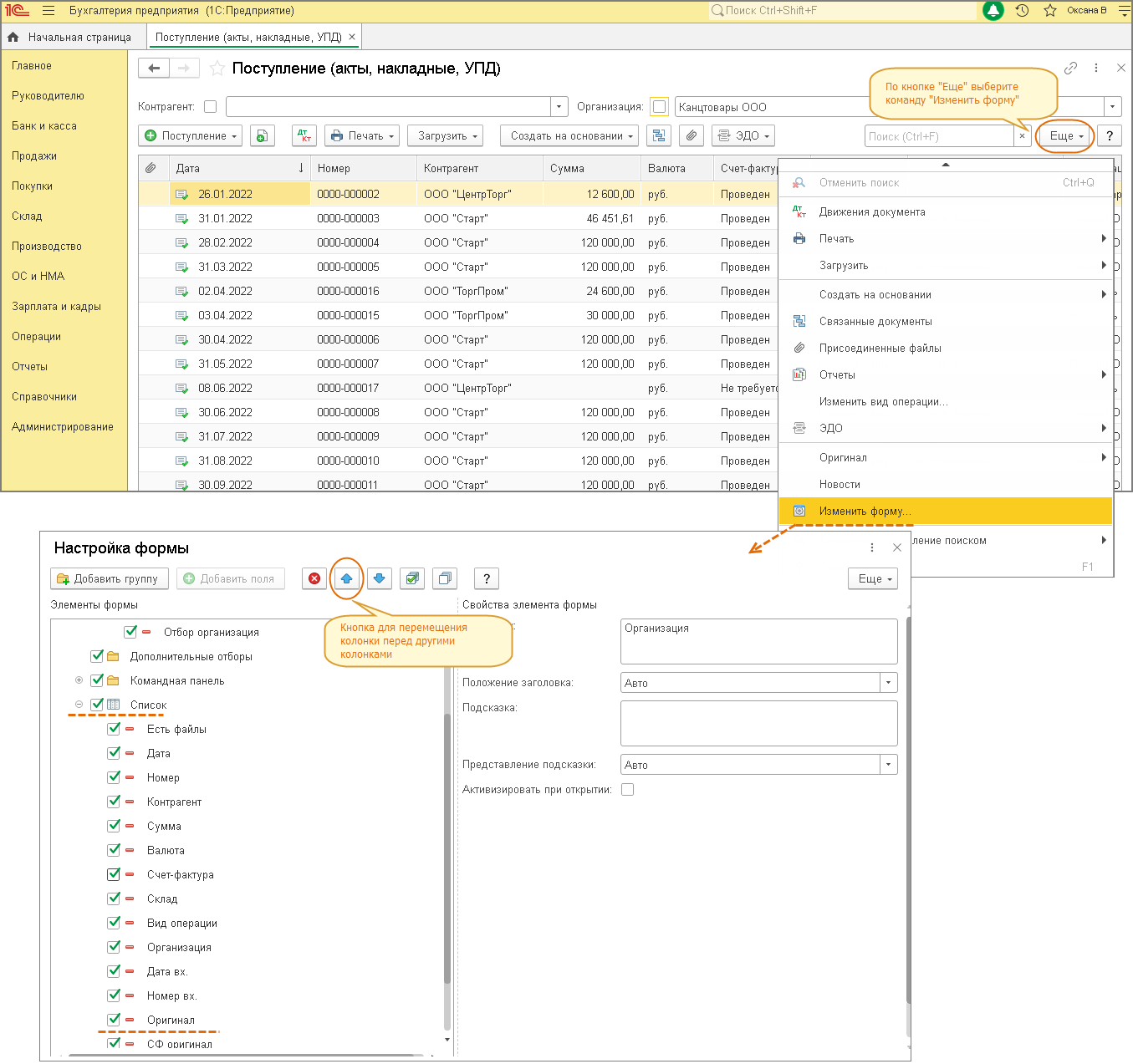This screenshot has height=1064, width=1133.
Task: Click the global Поиск Ctrl+Shift+F field
Action: (843, 11)
